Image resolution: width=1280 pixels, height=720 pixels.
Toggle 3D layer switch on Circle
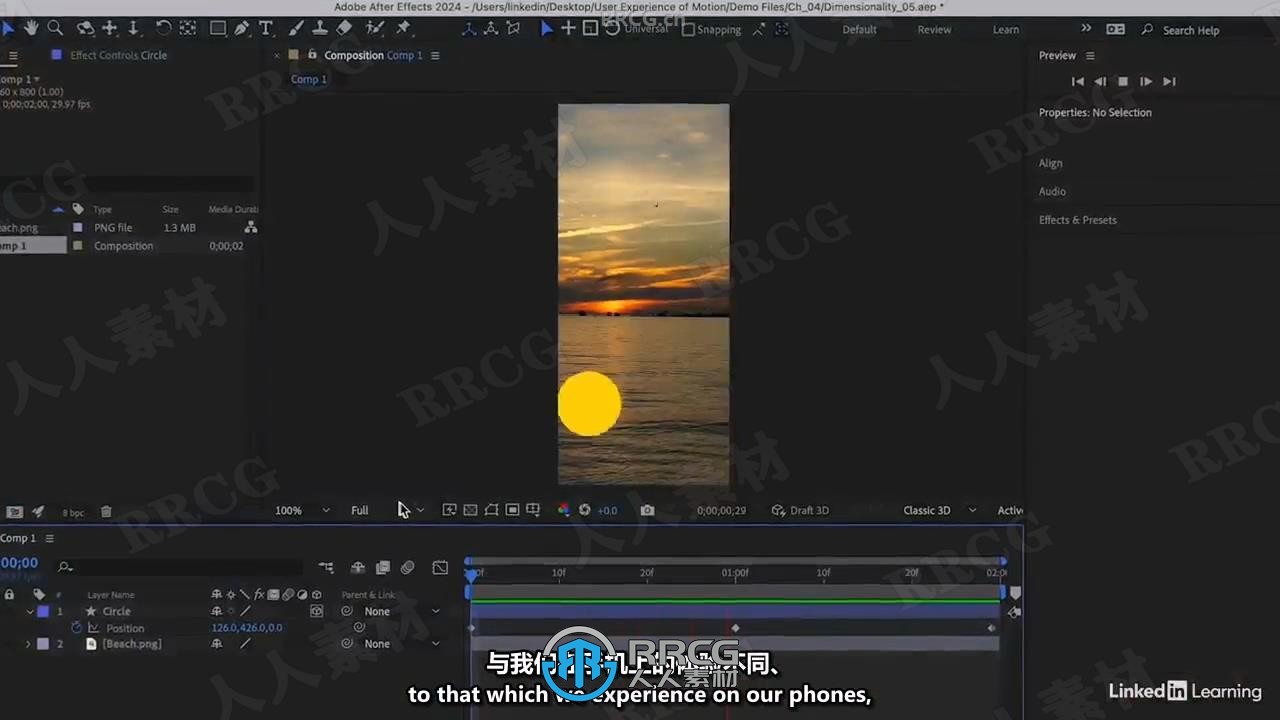point(317,611)
